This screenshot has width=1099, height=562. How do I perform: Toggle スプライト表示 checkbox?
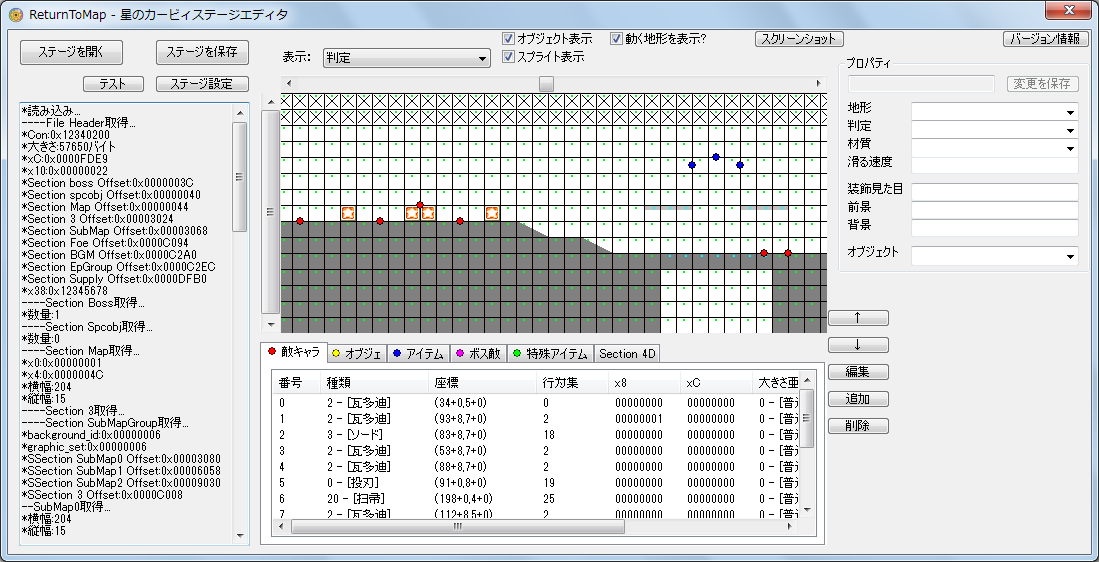pyautogui.click(x=508, y=57)
